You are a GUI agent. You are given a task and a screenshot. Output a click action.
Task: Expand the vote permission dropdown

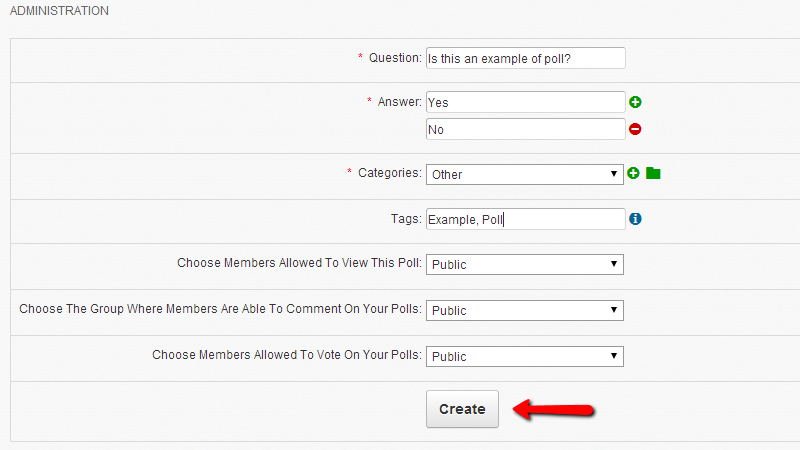(x=525, y=356)
